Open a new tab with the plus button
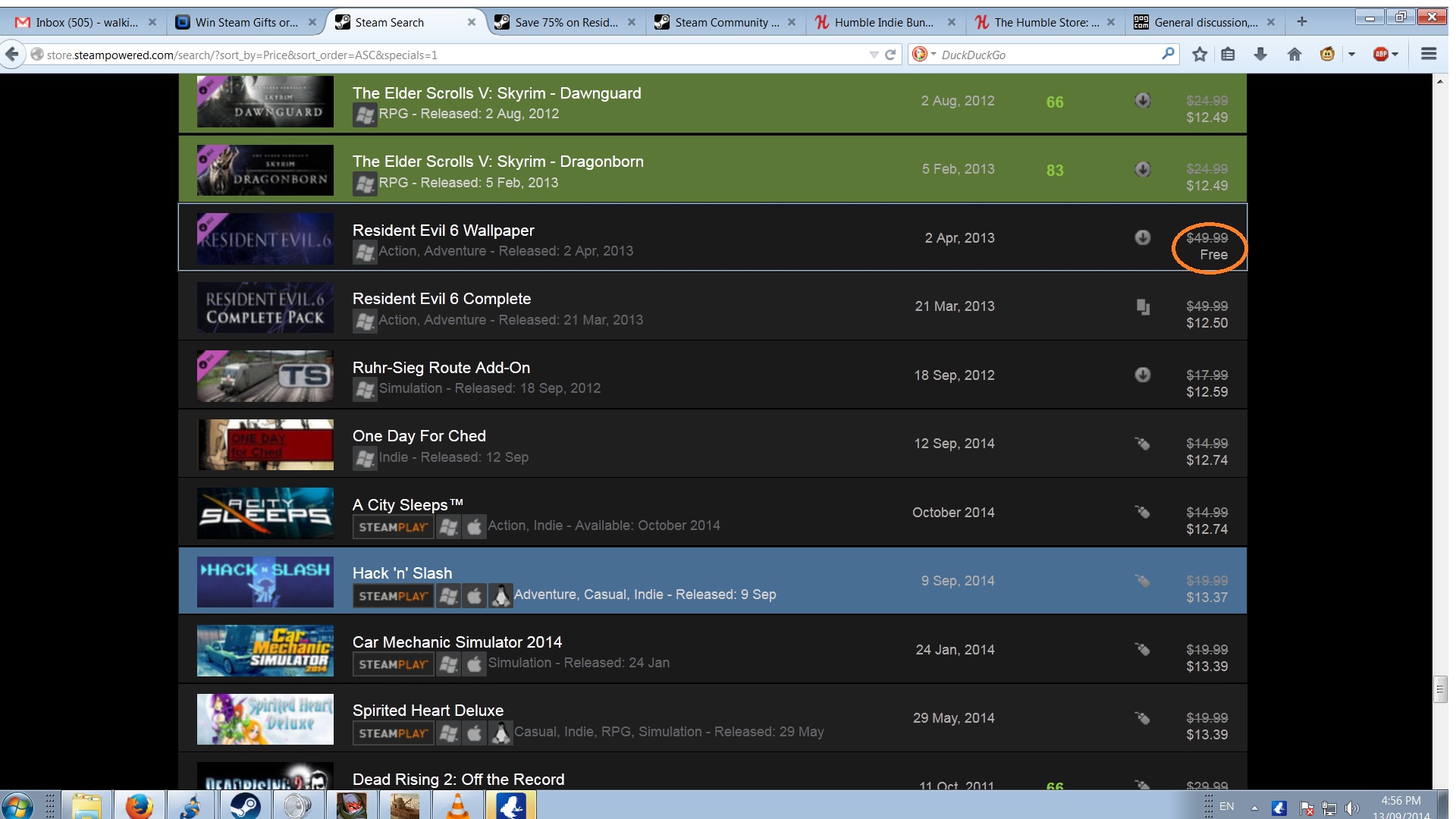Screen dimensions: 1456x819 coord(1302,22)
